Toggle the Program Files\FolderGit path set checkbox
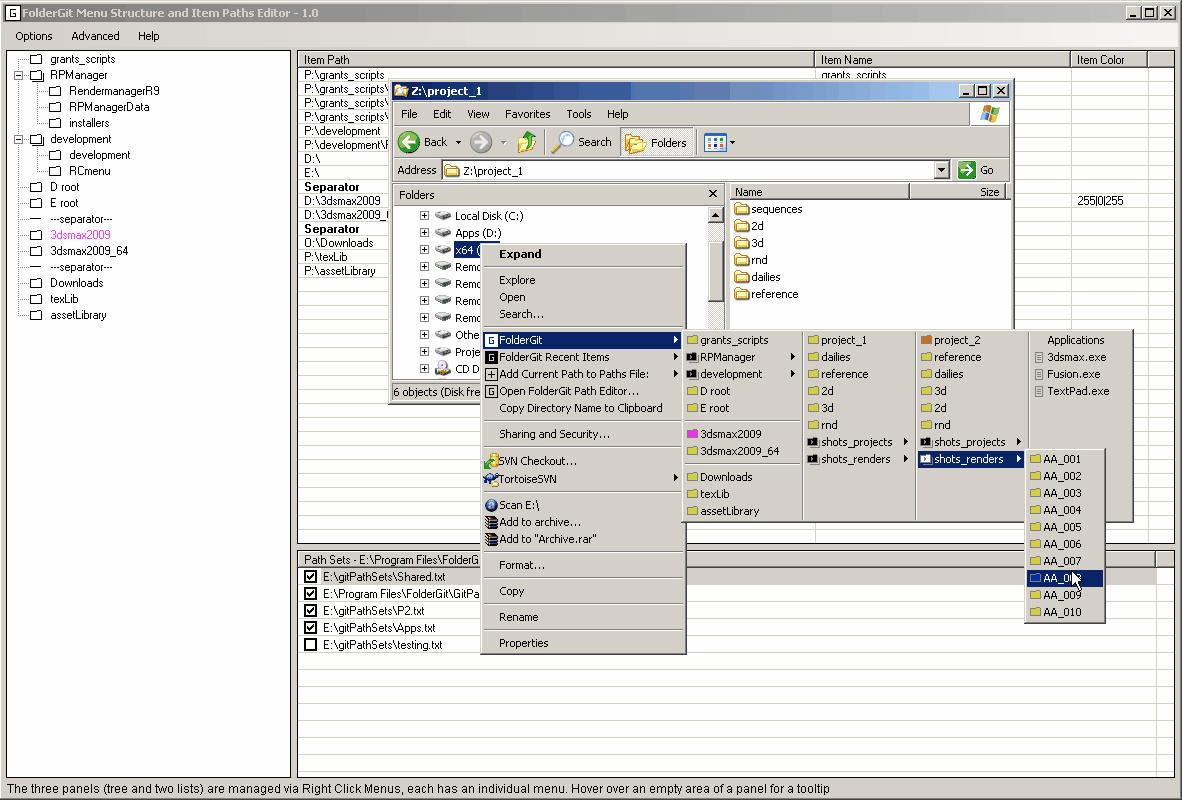This screenshot has width=1182, height=800. point(311,594)
